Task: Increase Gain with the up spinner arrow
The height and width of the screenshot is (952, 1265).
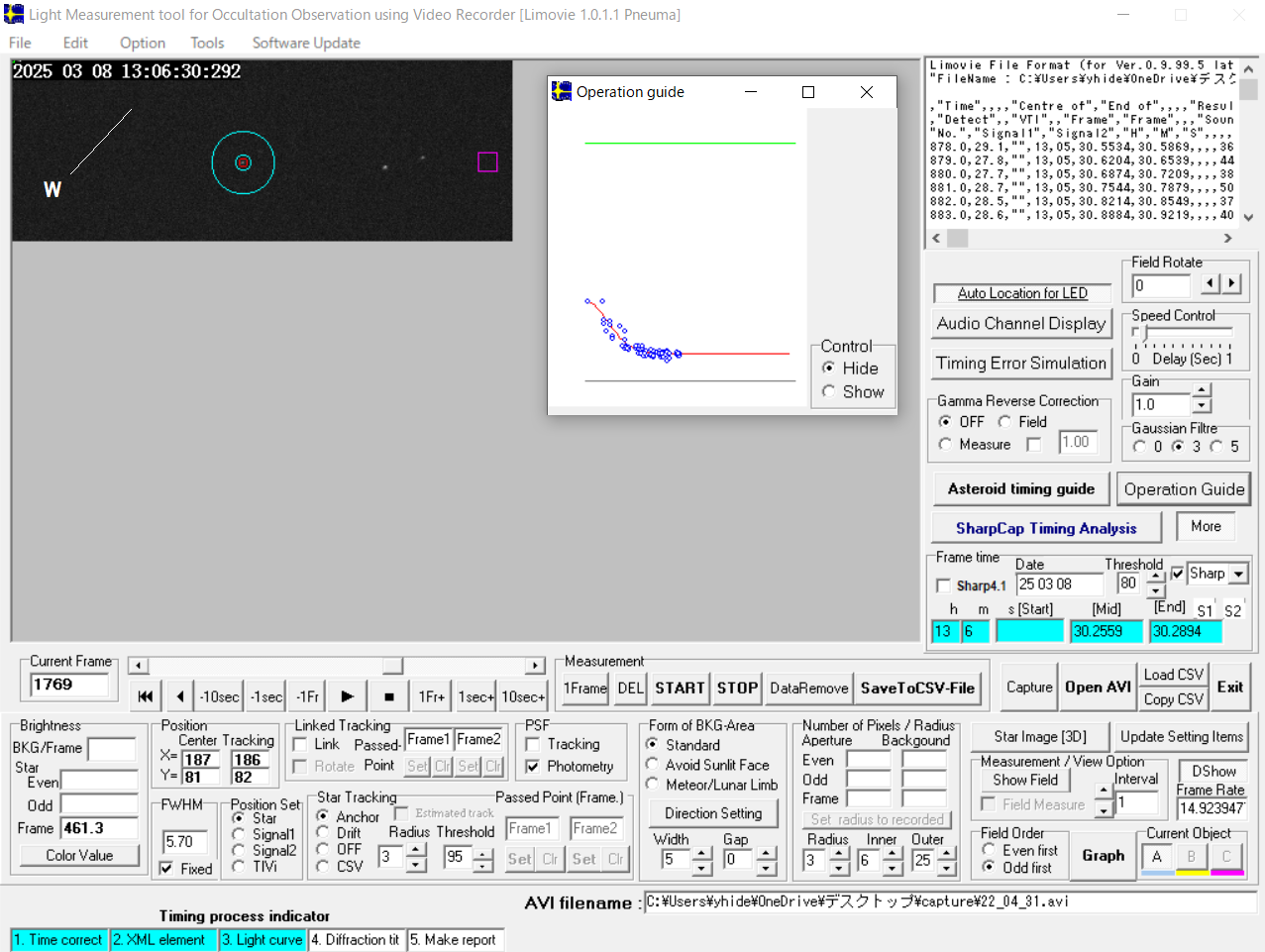Action: pyautogui.click(x=1202, y=391)
